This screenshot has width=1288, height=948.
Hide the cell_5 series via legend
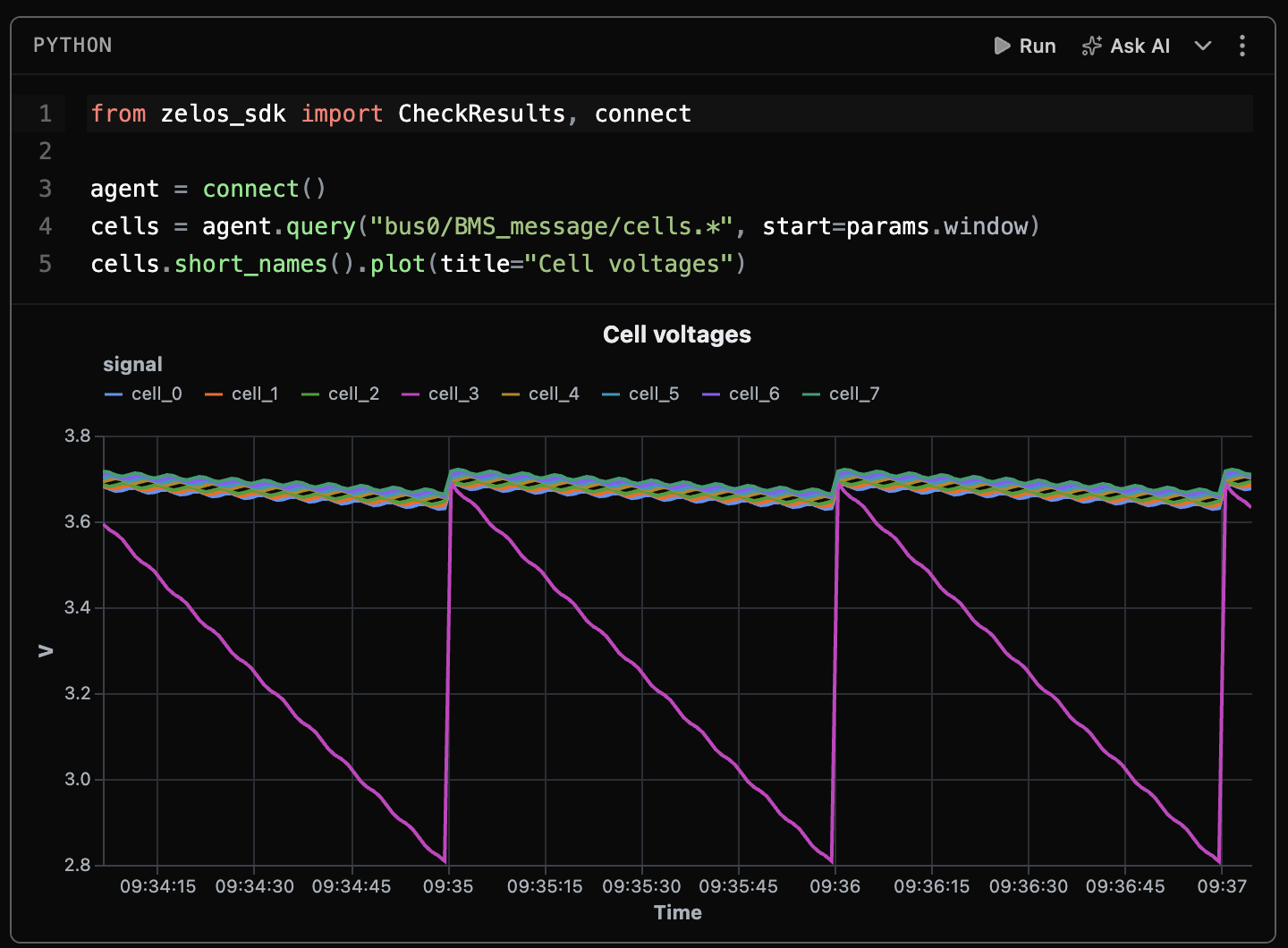coord(640,394)
